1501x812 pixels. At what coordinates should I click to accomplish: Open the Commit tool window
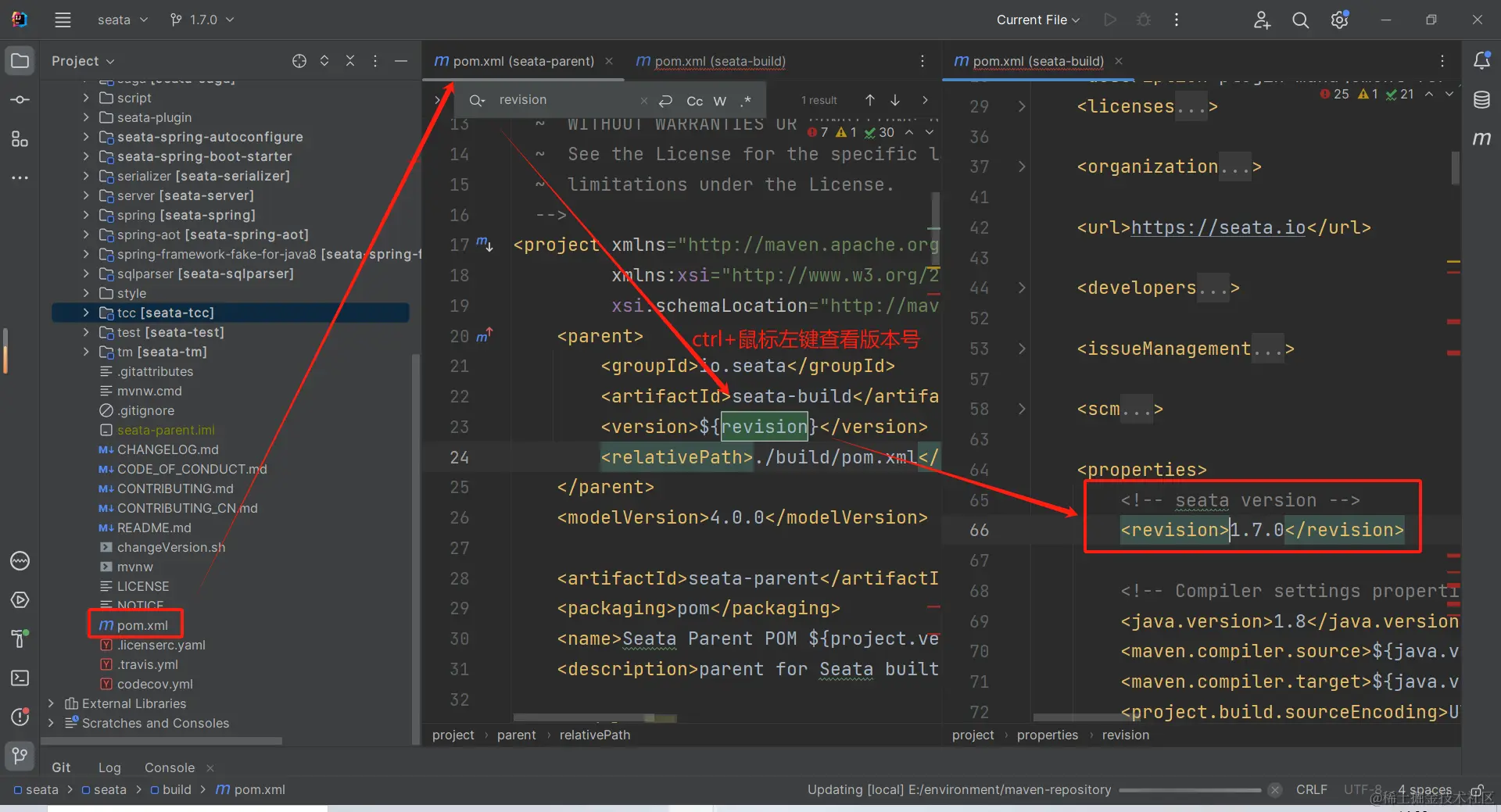(x=20, y=100)
